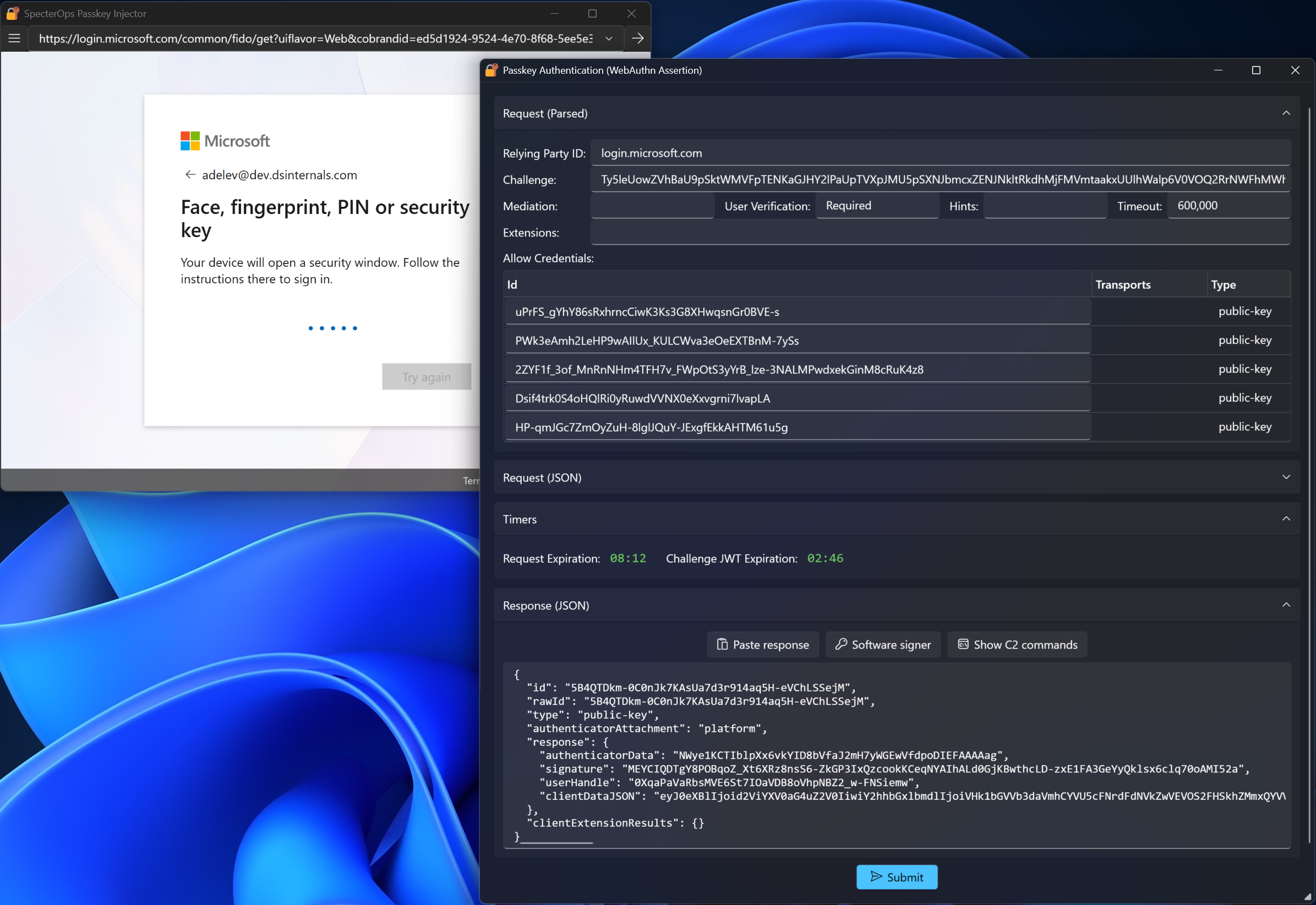
Task: Collapse the Request (Parsed) section
Action: point(1286,113)
